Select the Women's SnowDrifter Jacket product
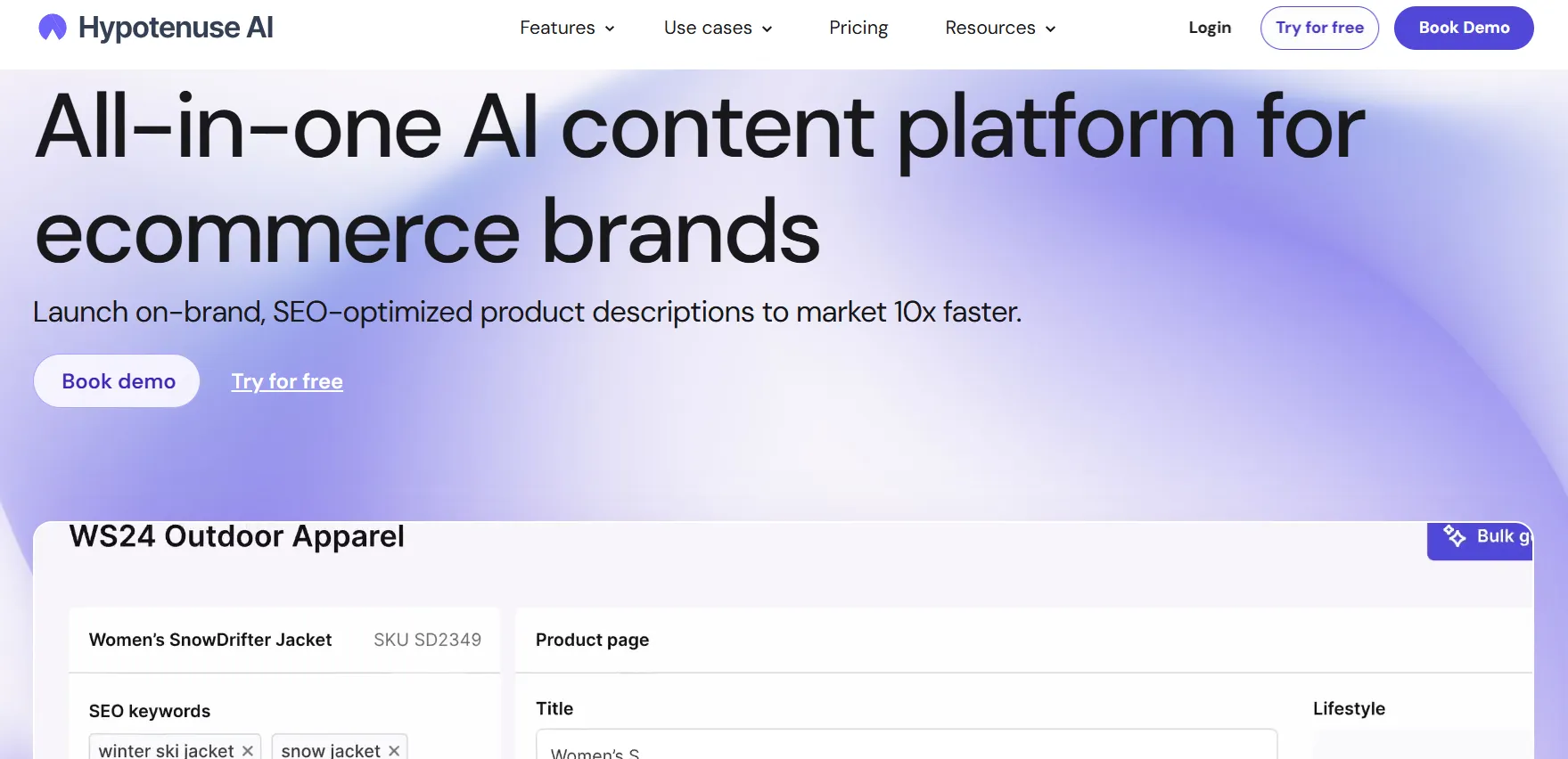 [x=210, y=640]
